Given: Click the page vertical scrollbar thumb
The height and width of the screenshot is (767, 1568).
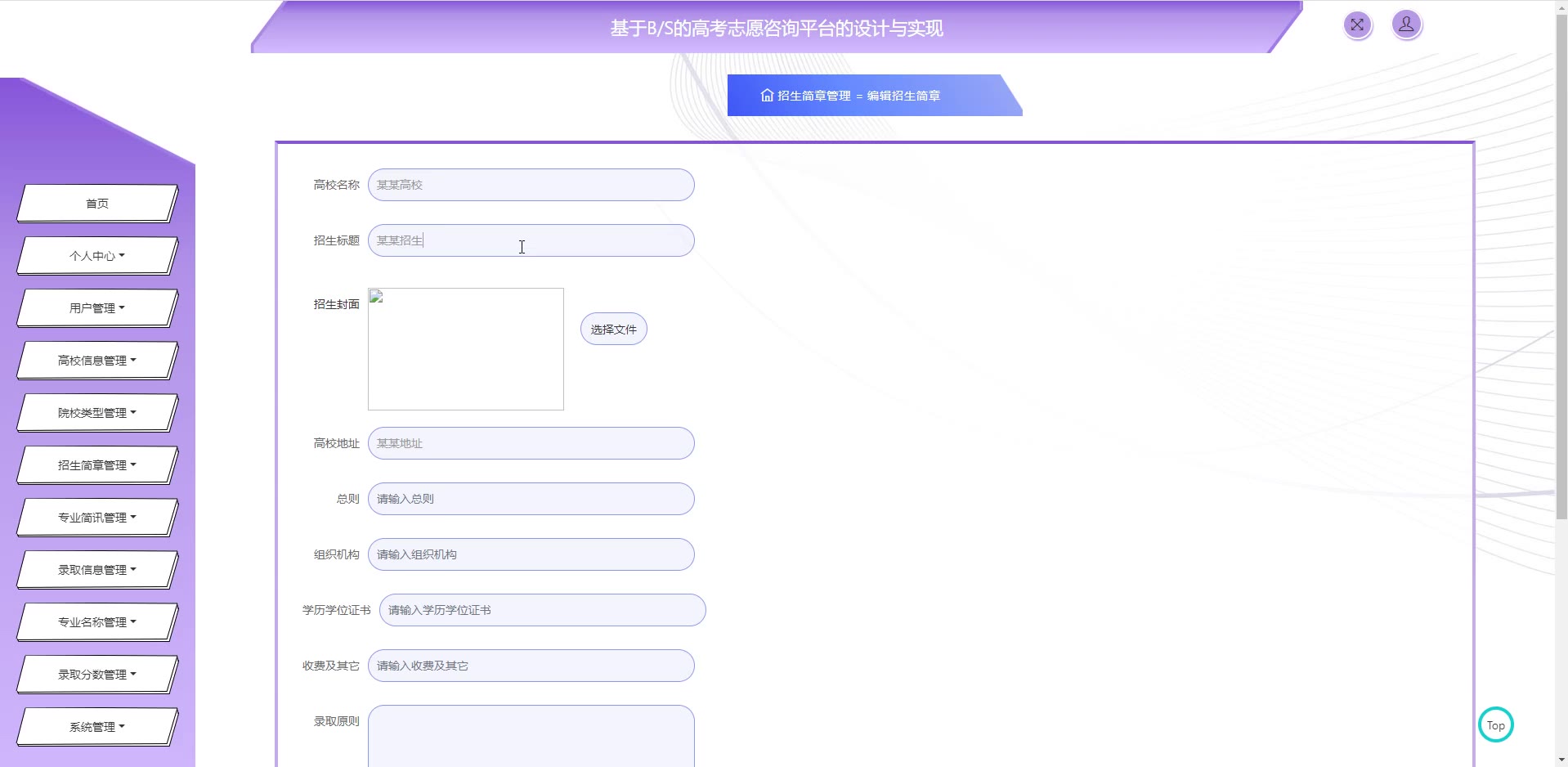Looking at the screenshot, I should click(x=1561, y=267).
